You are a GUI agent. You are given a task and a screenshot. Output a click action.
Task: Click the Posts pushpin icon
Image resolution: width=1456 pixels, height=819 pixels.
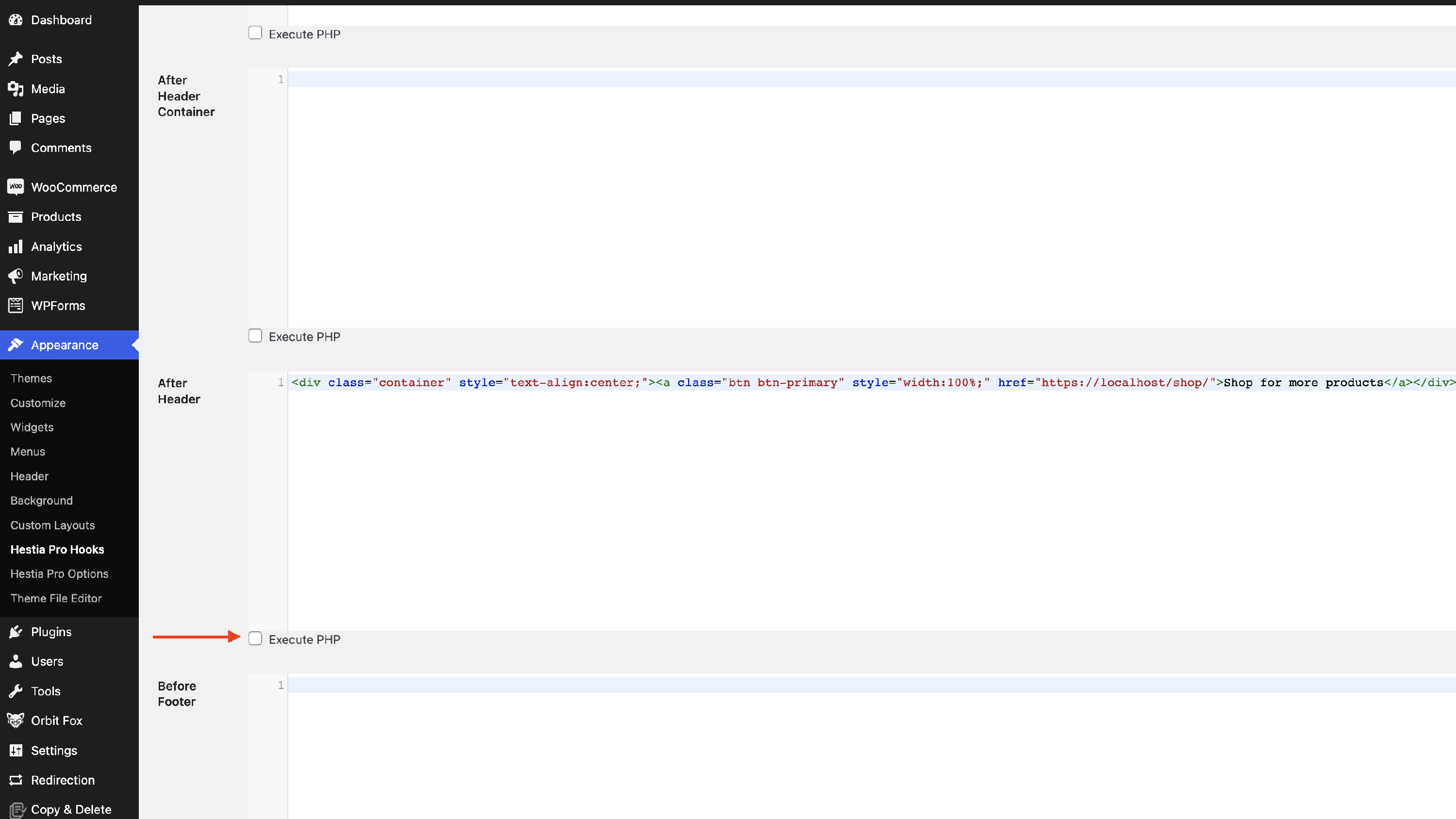[16, 59]
